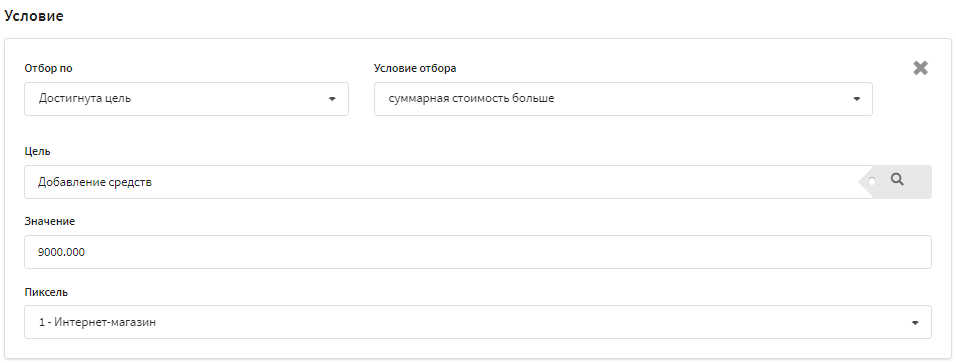Expand the Условие отбора dropdown arrow
Viewport: 956px width, 363px height.
pos(856,99)
